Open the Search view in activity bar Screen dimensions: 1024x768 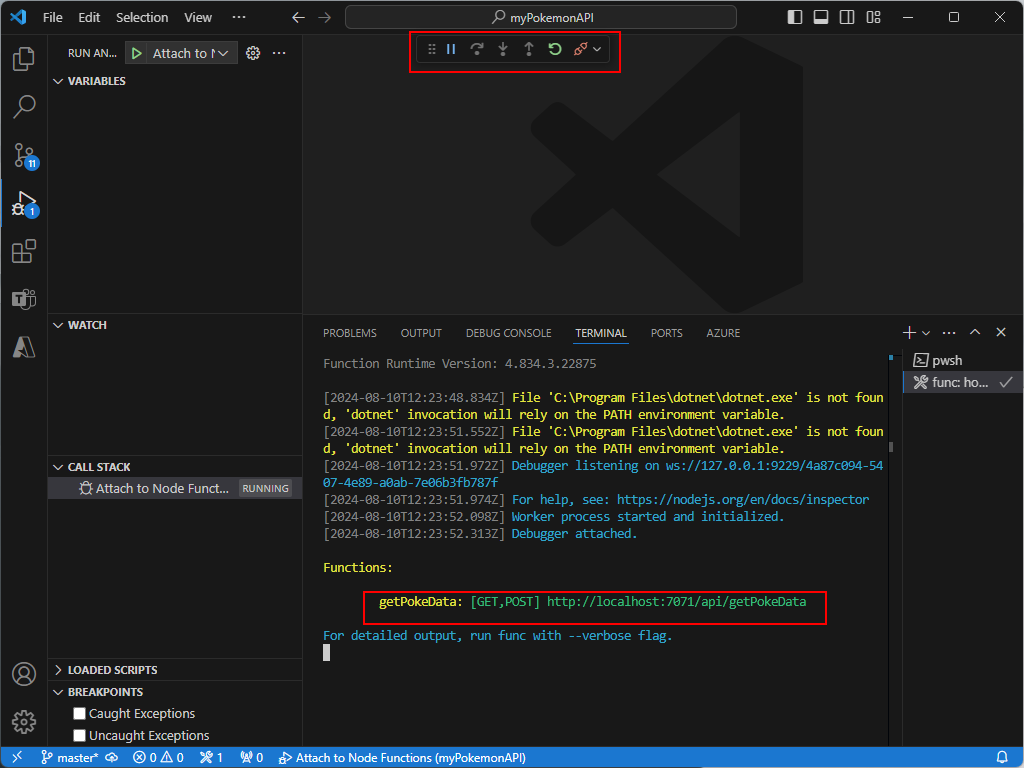(24, 106)
